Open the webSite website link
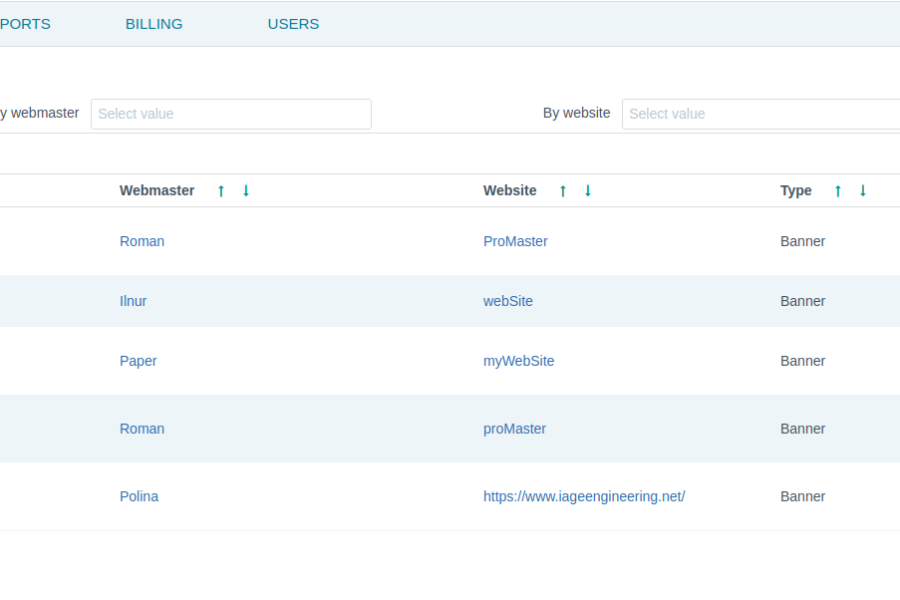 508,301
